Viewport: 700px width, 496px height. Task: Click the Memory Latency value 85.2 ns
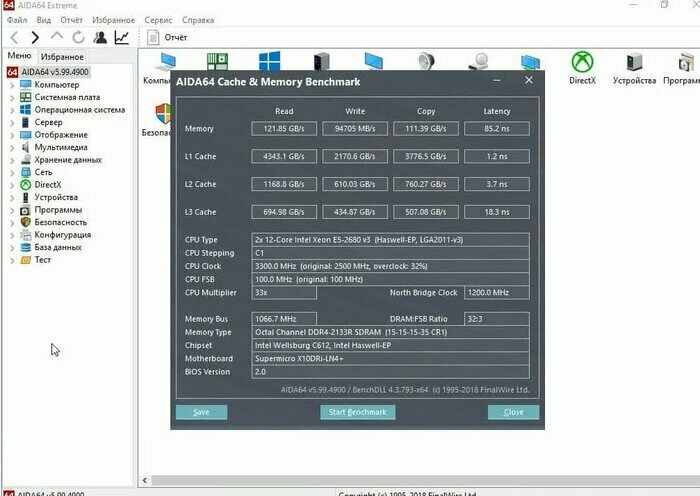click(x=497, y=129)
